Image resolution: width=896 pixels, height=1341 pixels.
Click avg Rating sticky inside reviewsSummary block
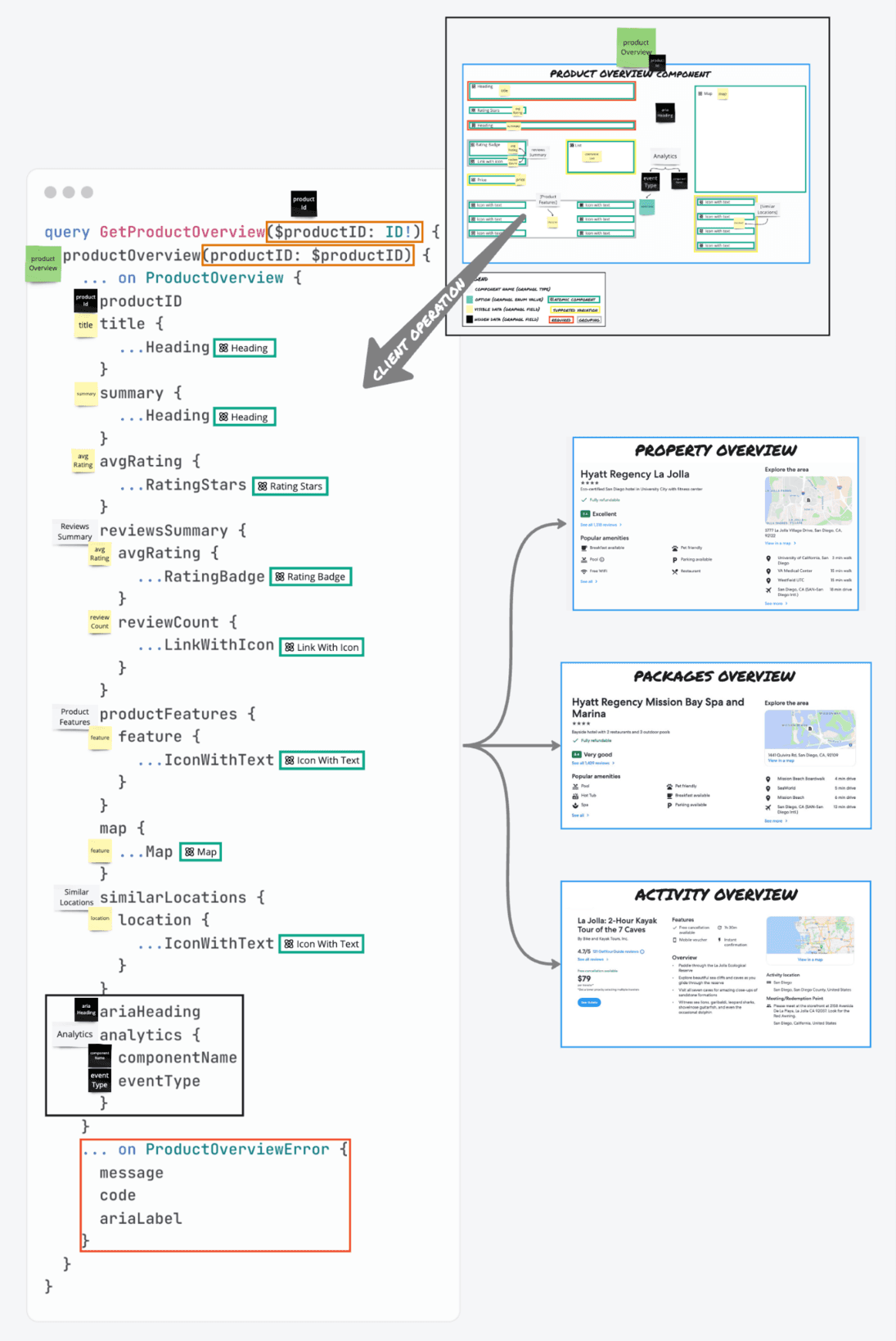click(x=100, y=554)
